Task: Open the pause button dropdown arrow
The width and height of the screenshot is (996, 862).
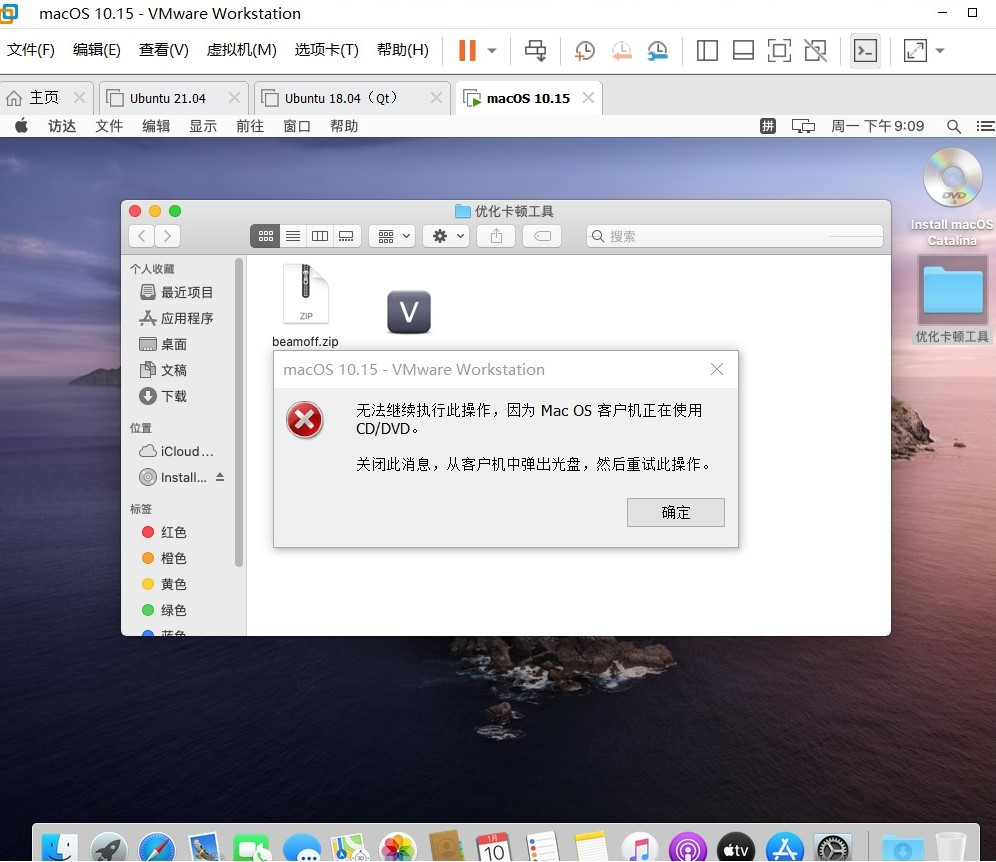Action: pyautogui.click(x=492, y=51)
